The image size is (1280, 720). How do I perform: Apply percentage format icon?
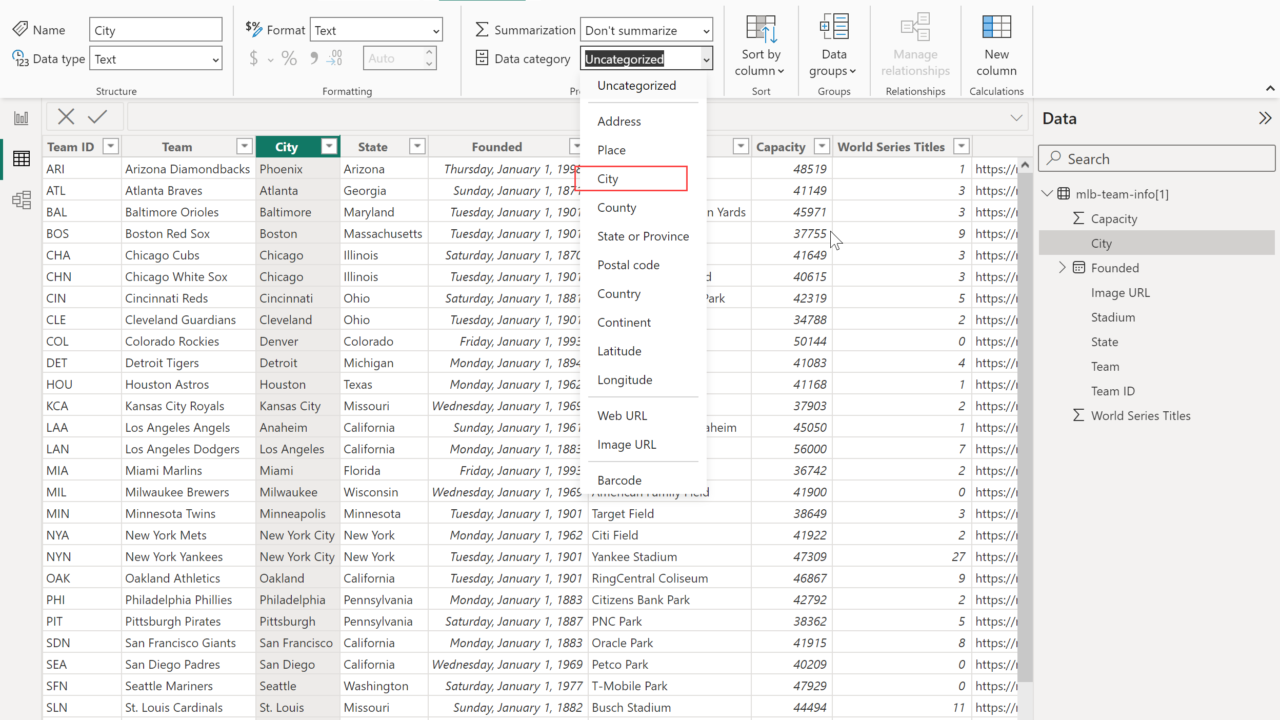click(289, 59)
